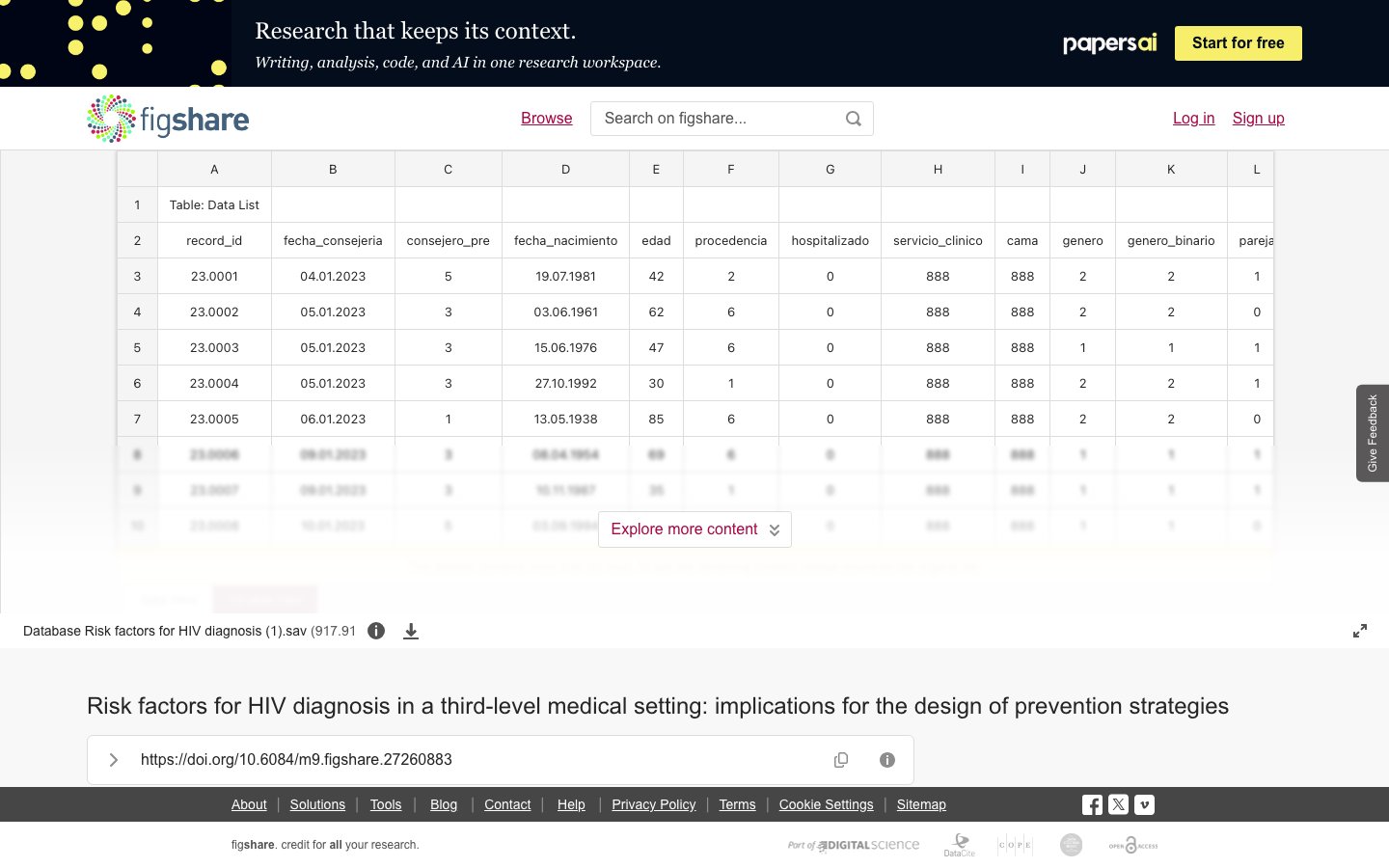Click Sign up link
The height and width of the screenshot is (868, 1389).
(1259, 119)
